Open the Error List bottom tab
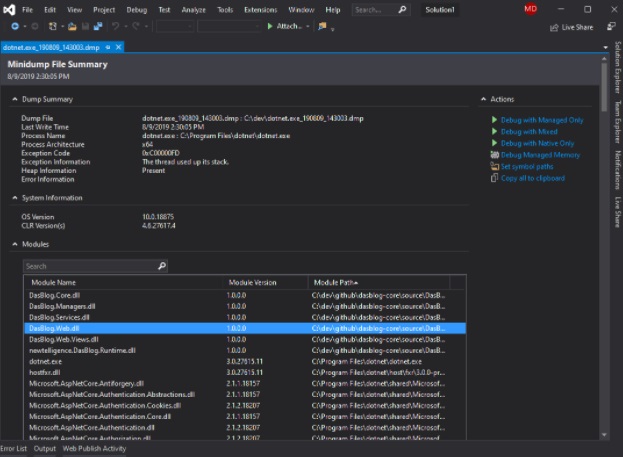 click(14, 448)
